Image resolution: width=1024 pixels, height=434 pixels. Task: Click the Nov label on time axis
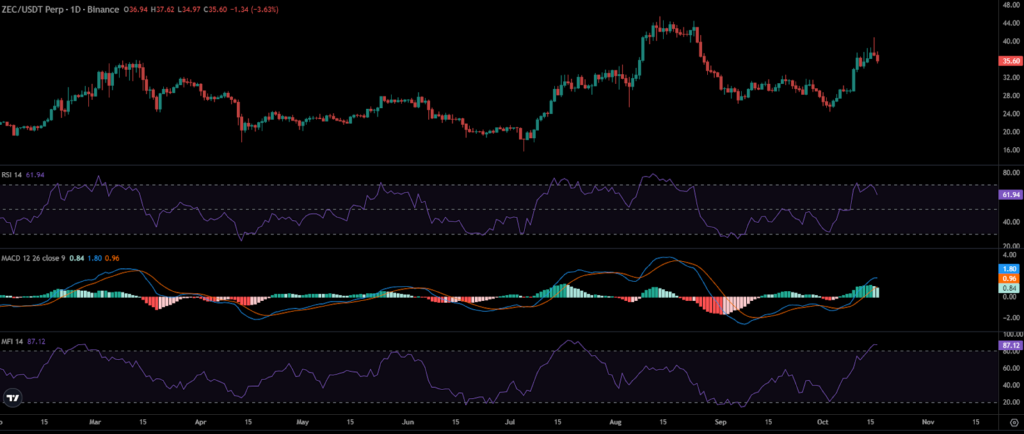click(930, 422)
